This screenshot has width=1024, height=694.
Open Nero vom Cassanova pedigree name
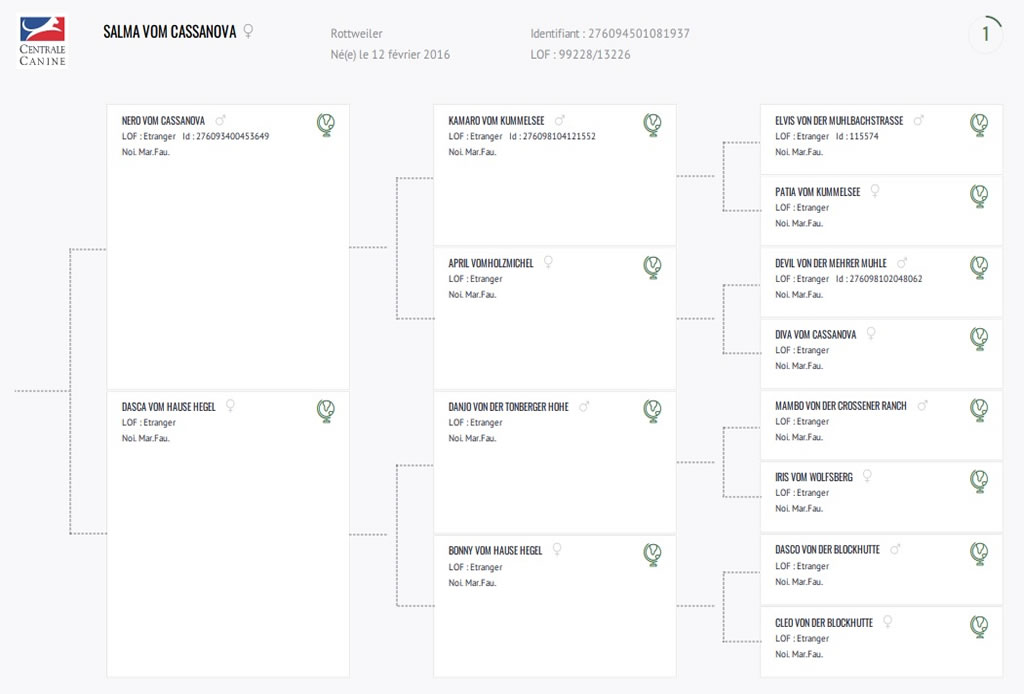163,121
